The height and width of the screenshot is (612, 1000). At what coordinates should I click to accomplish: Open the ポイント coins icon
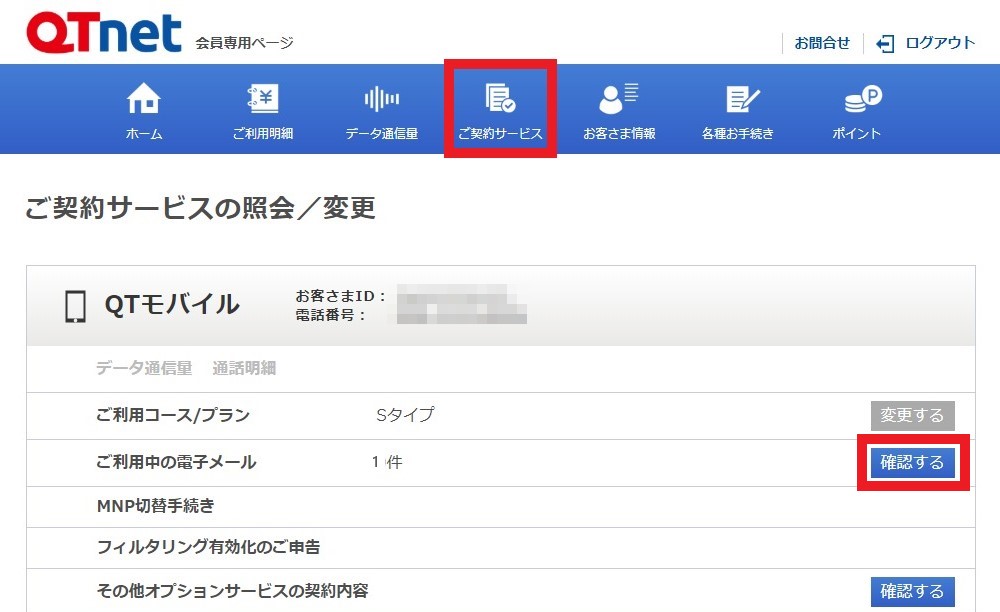click(x=862, y=99)
